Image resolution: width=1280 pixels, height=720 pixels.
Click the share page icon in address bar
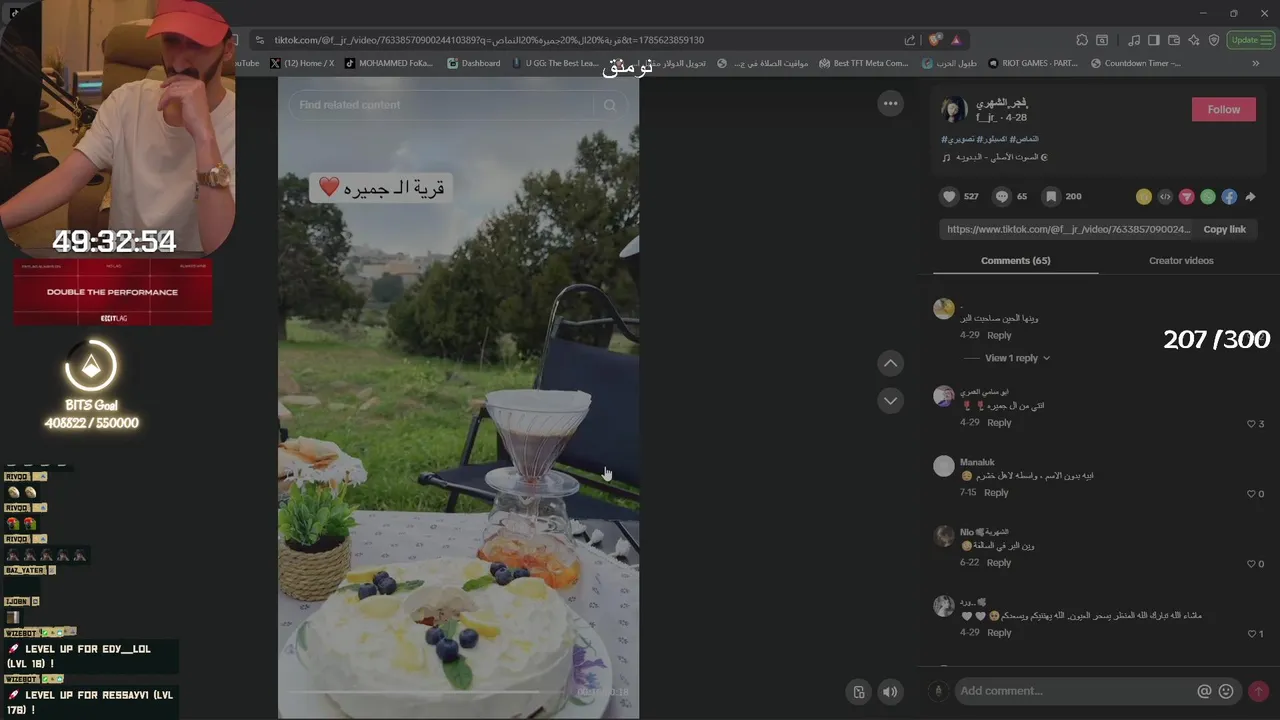click(909, 40)
